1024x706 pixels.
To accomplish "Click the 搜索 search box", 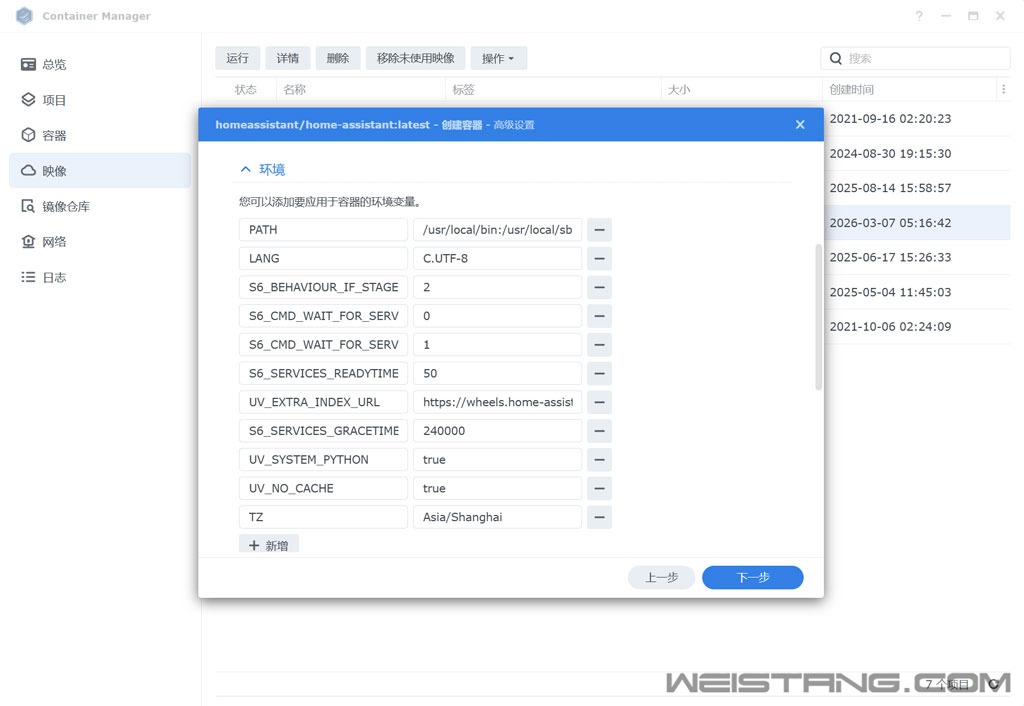I will pyautogui.click(x=924, y=59).
